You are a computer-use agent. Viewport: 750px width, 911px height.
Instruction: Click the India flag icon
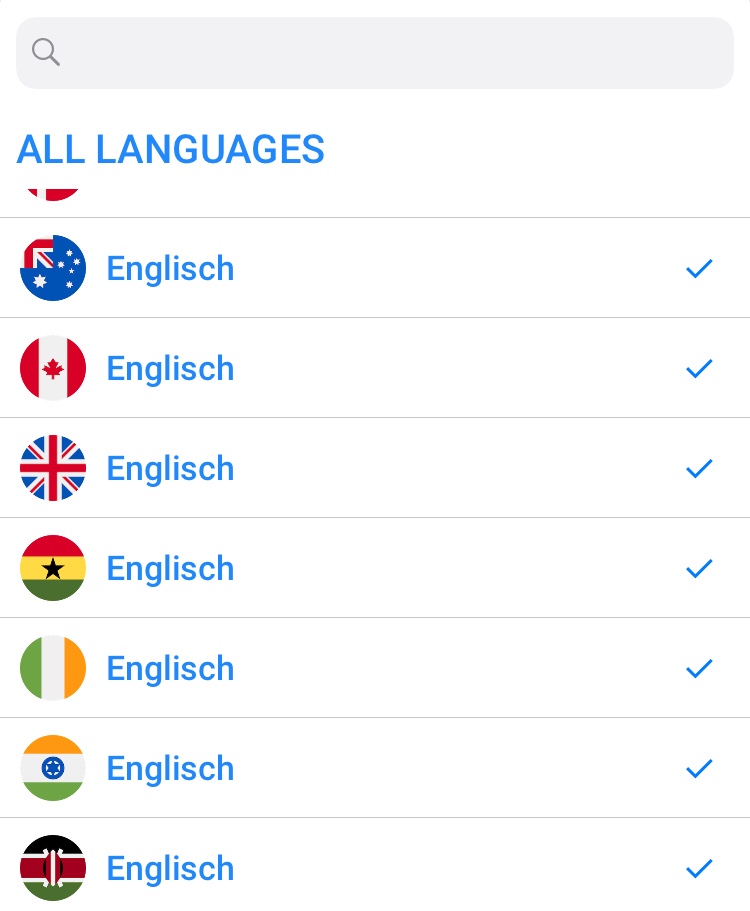[x=53, y=768]
